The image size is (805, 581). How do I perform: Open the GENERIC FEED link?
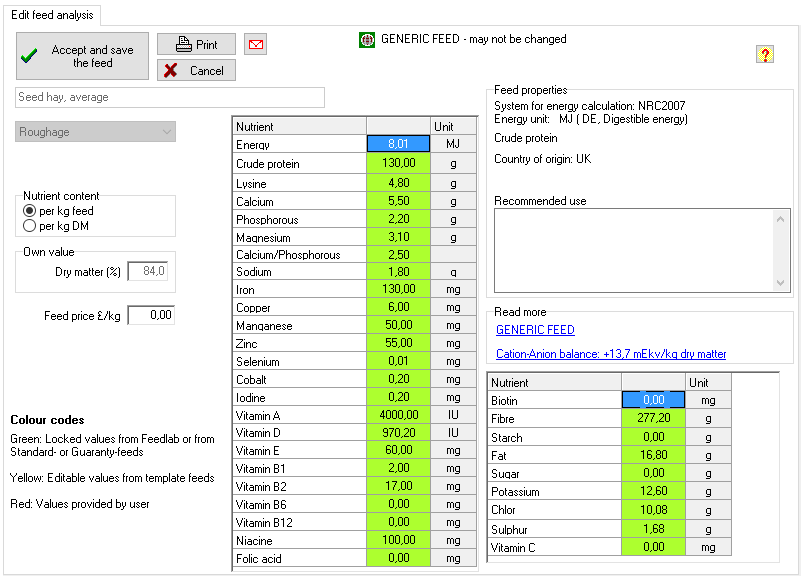pyautogui.click(x=535, y=330)
